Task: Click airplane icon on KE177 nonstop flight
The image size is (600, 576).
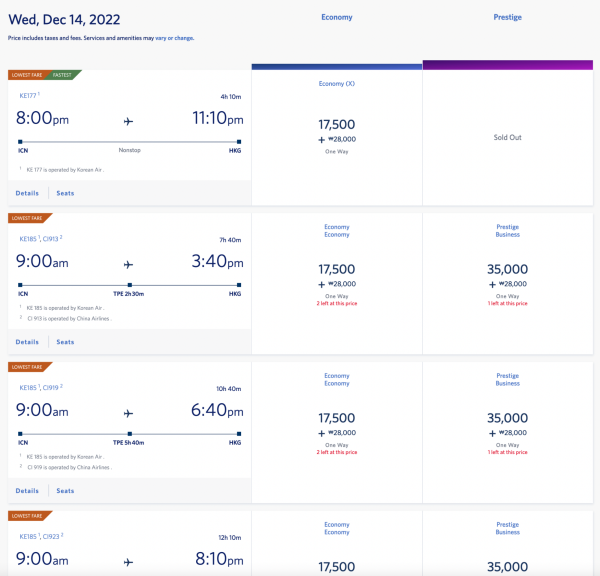Action: pos(128,120)
